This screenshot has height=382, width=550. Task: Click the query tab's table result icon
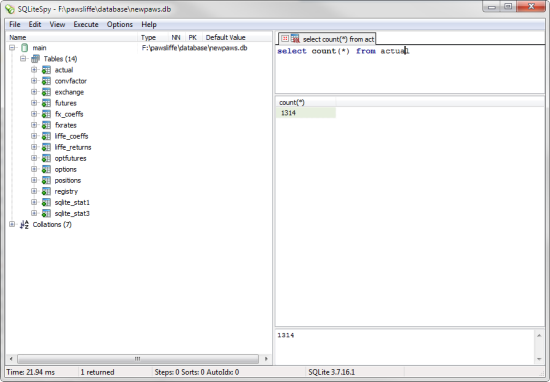(295, 39)
